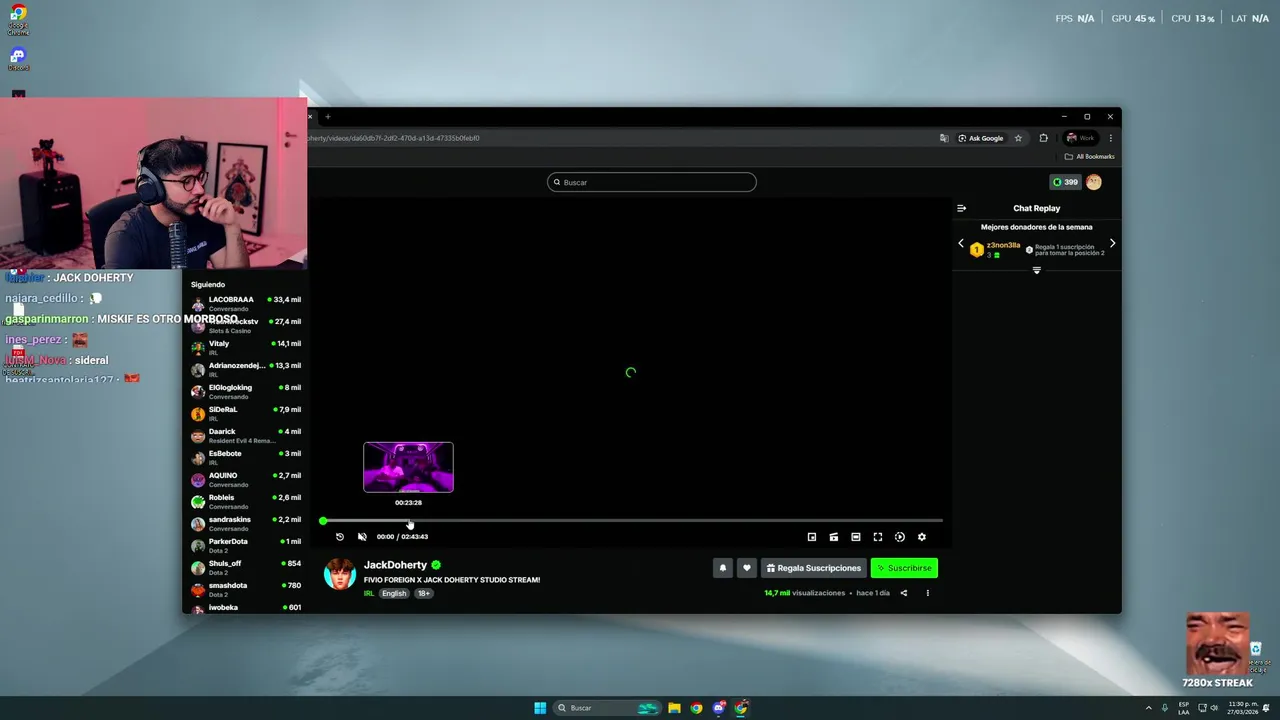Open Vitaly channel in sidebar
Viewport: 1280px width, 720px height.
246,347
